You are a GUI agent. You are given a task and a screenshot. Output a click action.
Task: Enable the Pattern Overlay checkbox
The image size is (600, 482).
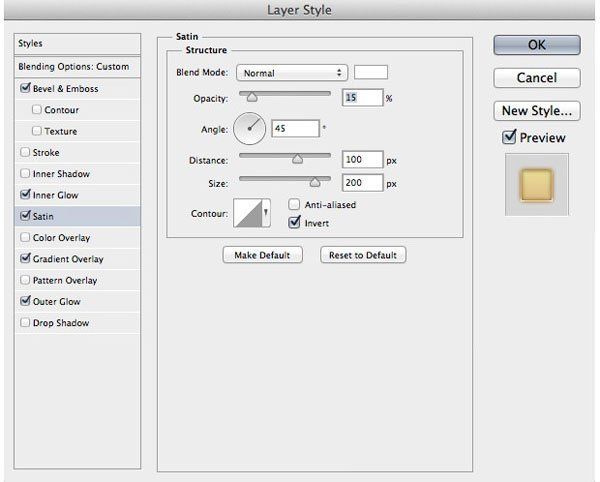25,280
